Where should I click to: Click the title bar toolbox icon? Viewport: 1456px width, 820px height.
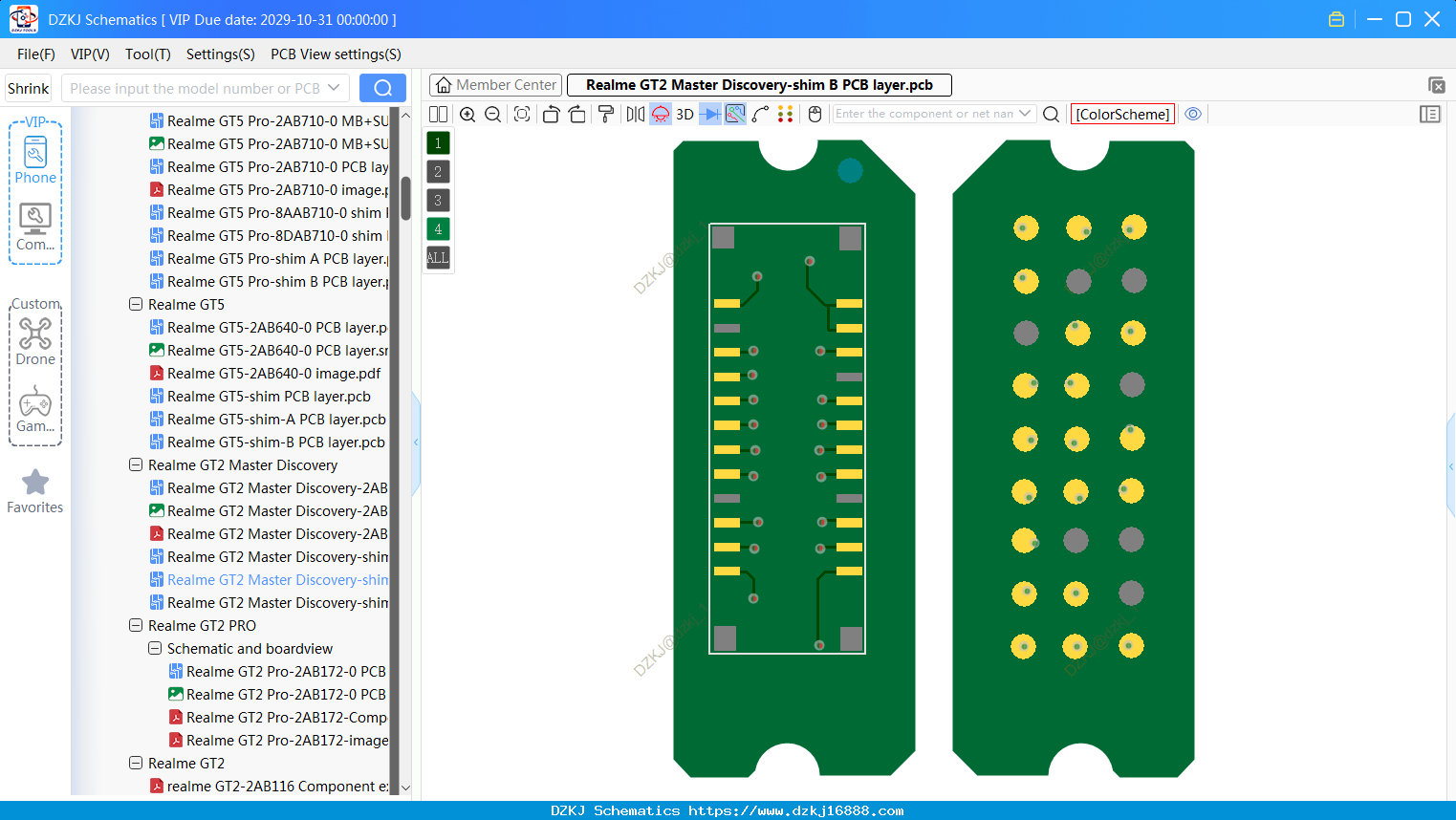click(x=1336, y=19)
